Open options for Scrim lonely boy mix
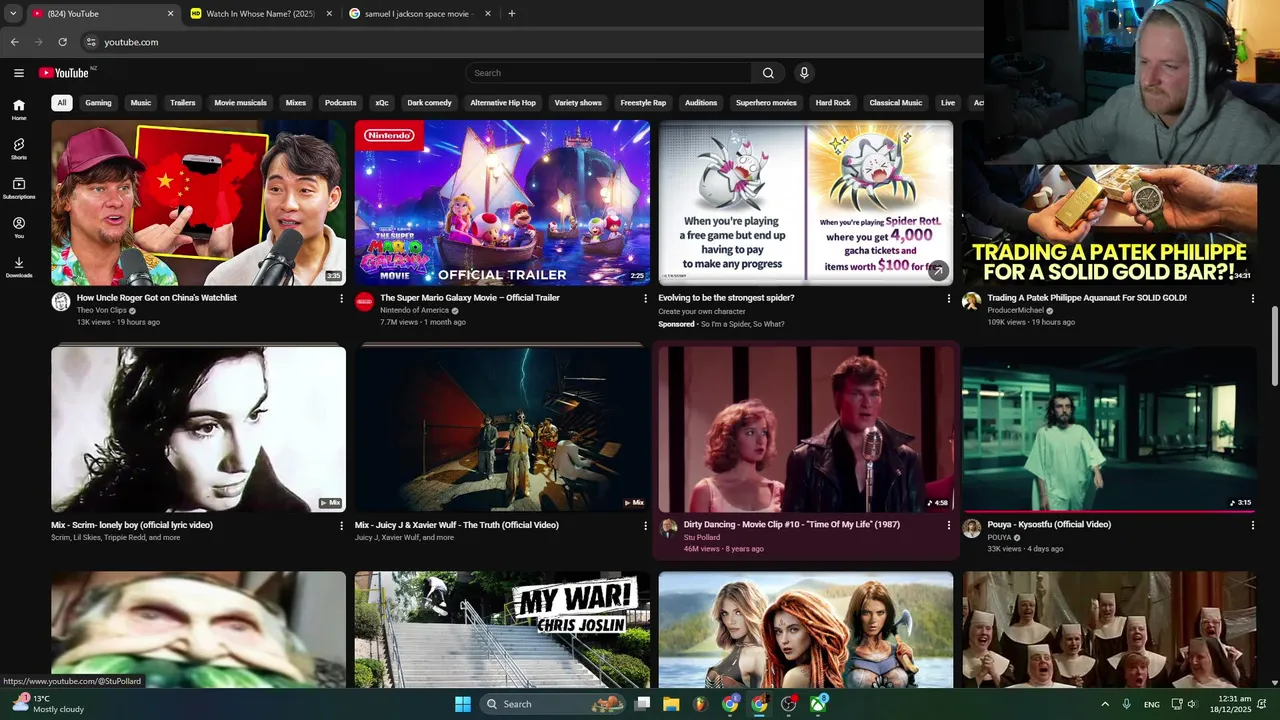The image size is (1280, 720). pyautogui.click(x=341, y=525)
